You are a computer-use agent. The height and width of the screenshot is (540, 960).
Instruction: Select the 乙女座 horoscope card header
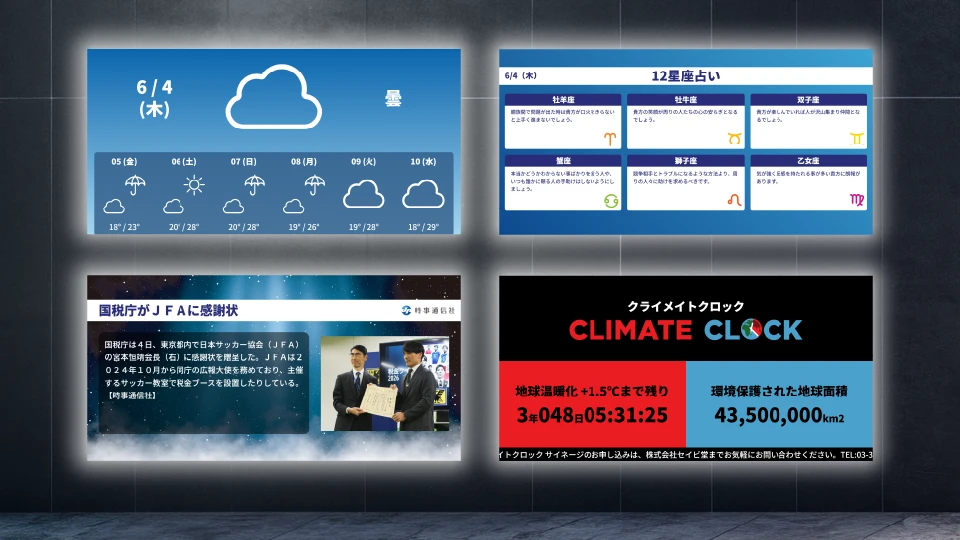pos(808,160)
